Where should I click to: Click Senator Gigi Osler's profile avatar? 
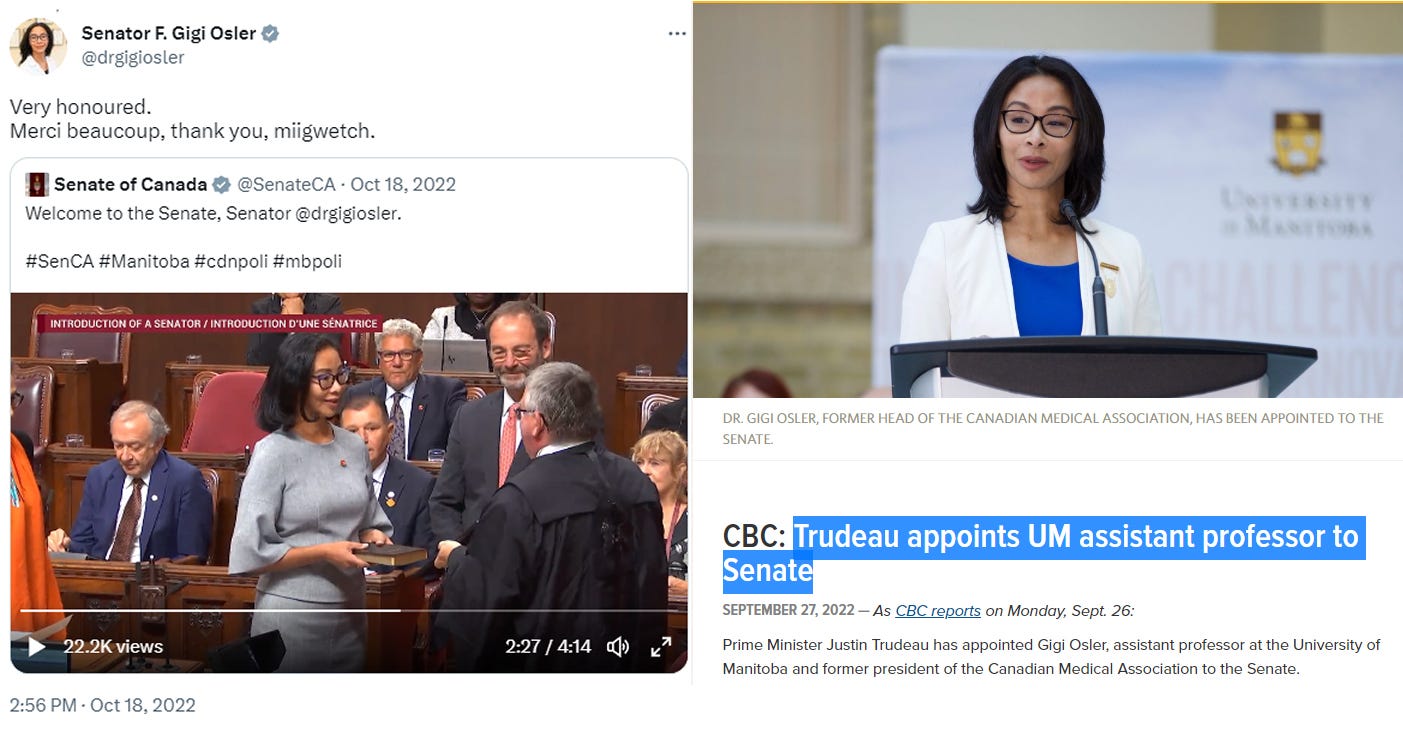point(38,45)
